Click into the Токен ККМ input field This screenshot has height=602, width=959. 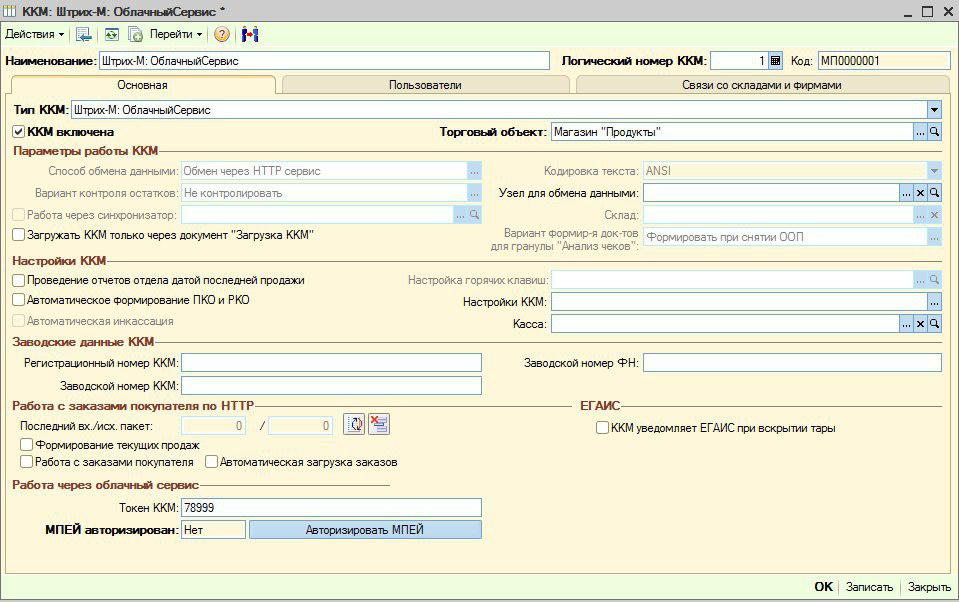coord(330,507)
